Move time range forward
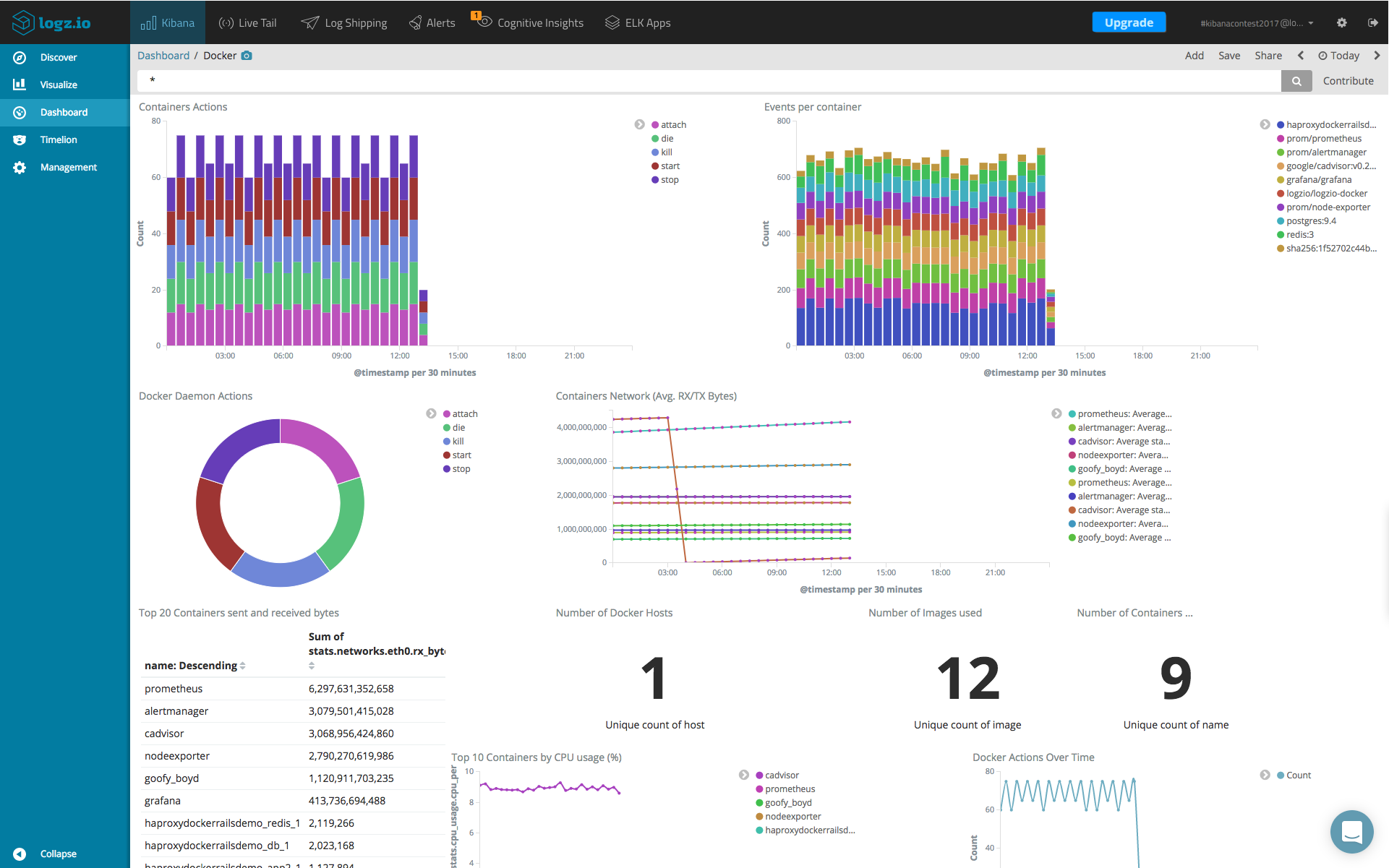 coord(1377,56)
